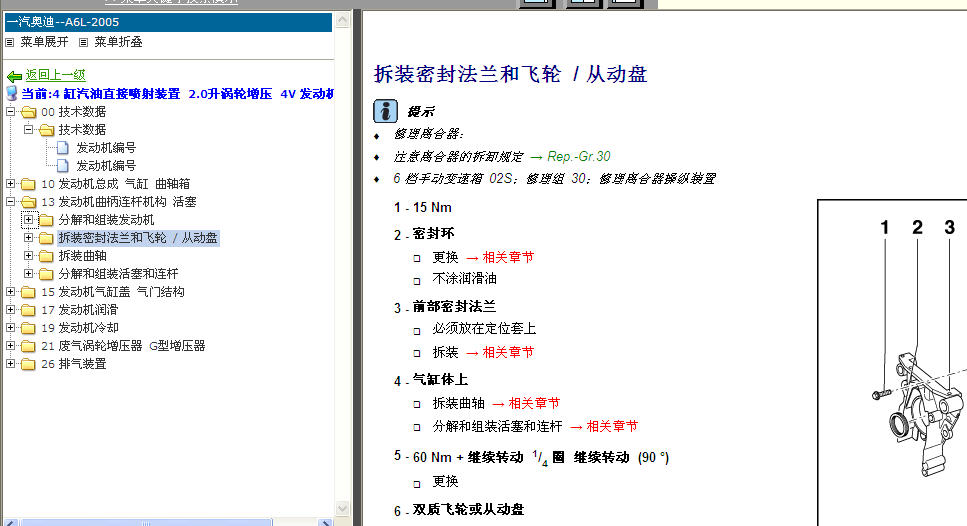Expand the 拆装密封法兰和飞轮 node
Image resolution: width=967 pixels, height=526 pixels.
coord(28,237)
